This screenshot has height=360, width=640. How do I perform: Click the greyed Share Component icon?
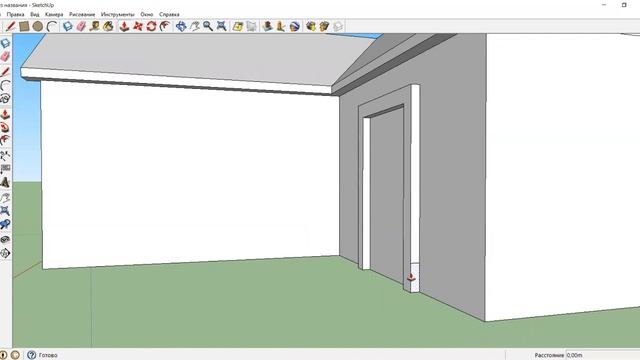click(338, 27)
